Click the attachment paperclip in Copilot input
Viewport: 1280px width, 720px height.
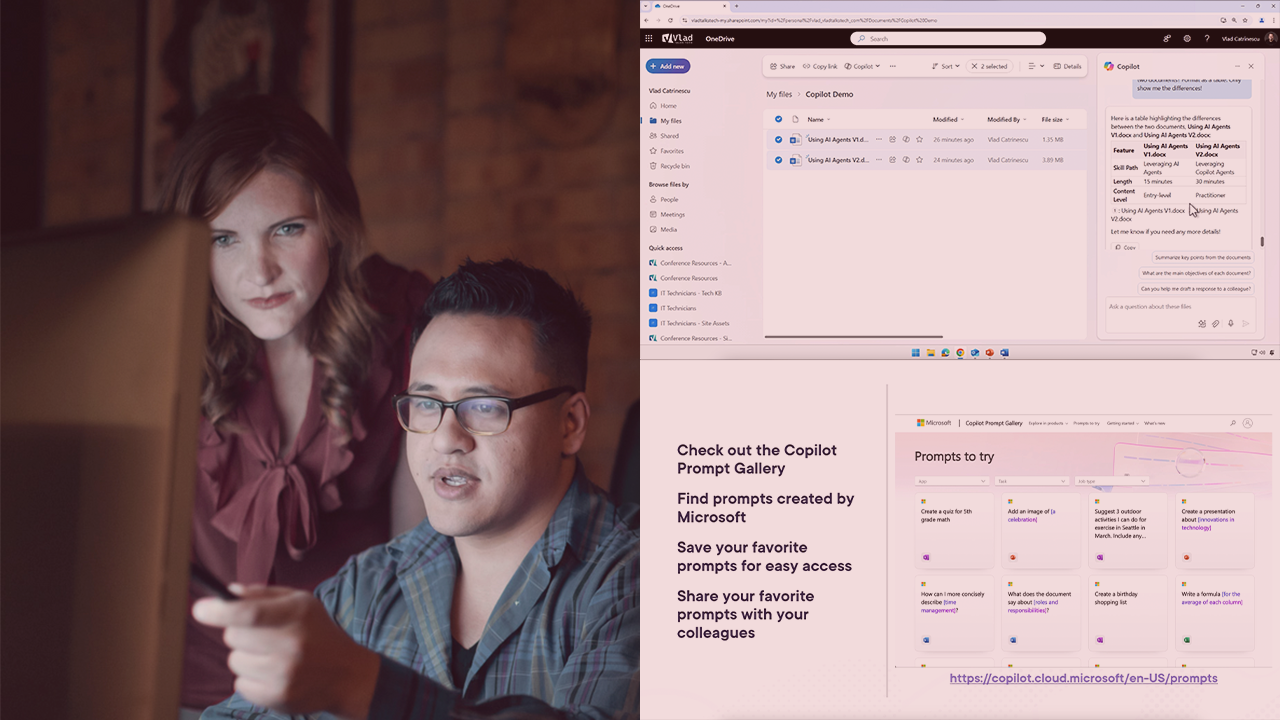1216,324
